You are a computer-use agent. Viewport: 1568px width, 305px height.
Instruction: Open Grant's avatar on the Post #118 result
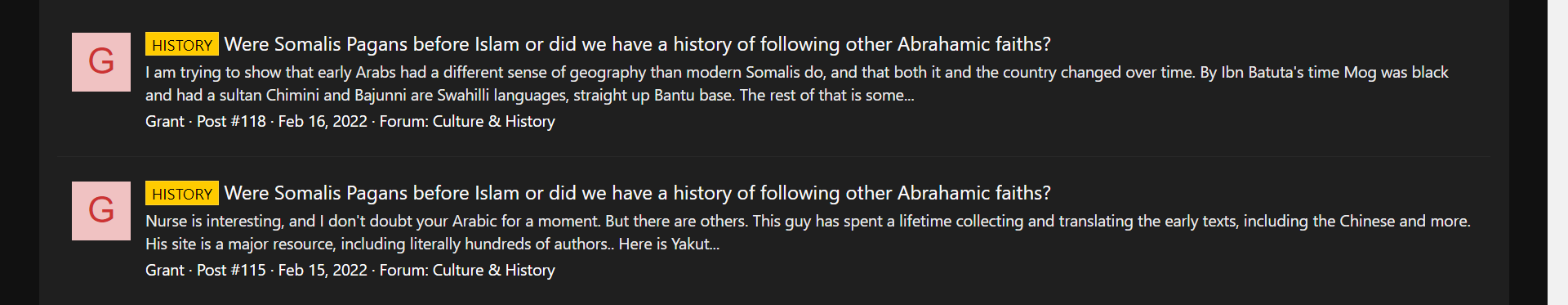pyautogui.click(x=101, y=62)
